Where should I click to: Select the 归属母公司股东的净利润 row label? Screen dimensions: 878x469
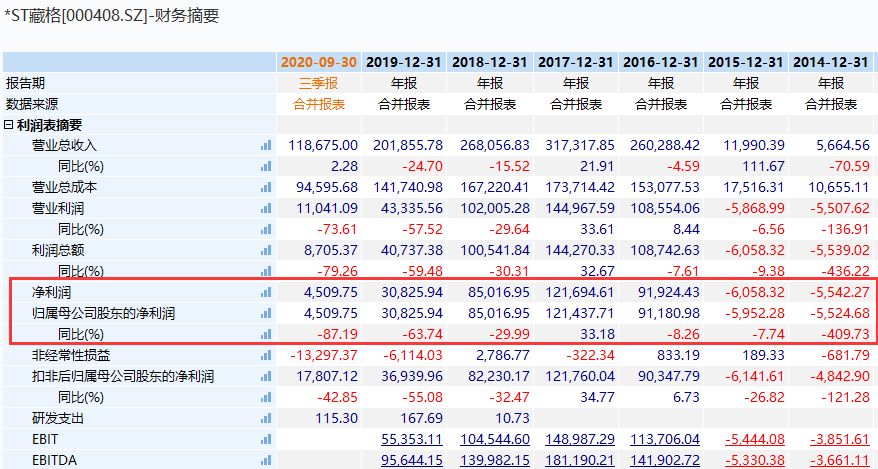tap(104, 313)
